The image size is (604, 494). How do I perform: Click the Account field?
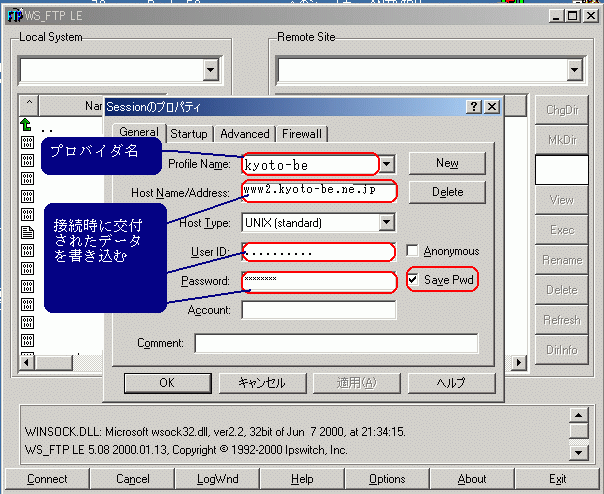click(x=319, y=310)
